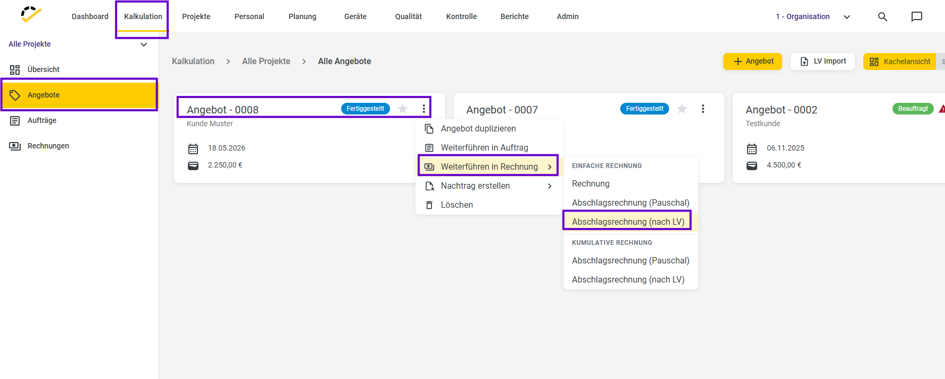945x379 pixels.
Task: Open the Dashboard tab
Action: (x=90, y=17)
